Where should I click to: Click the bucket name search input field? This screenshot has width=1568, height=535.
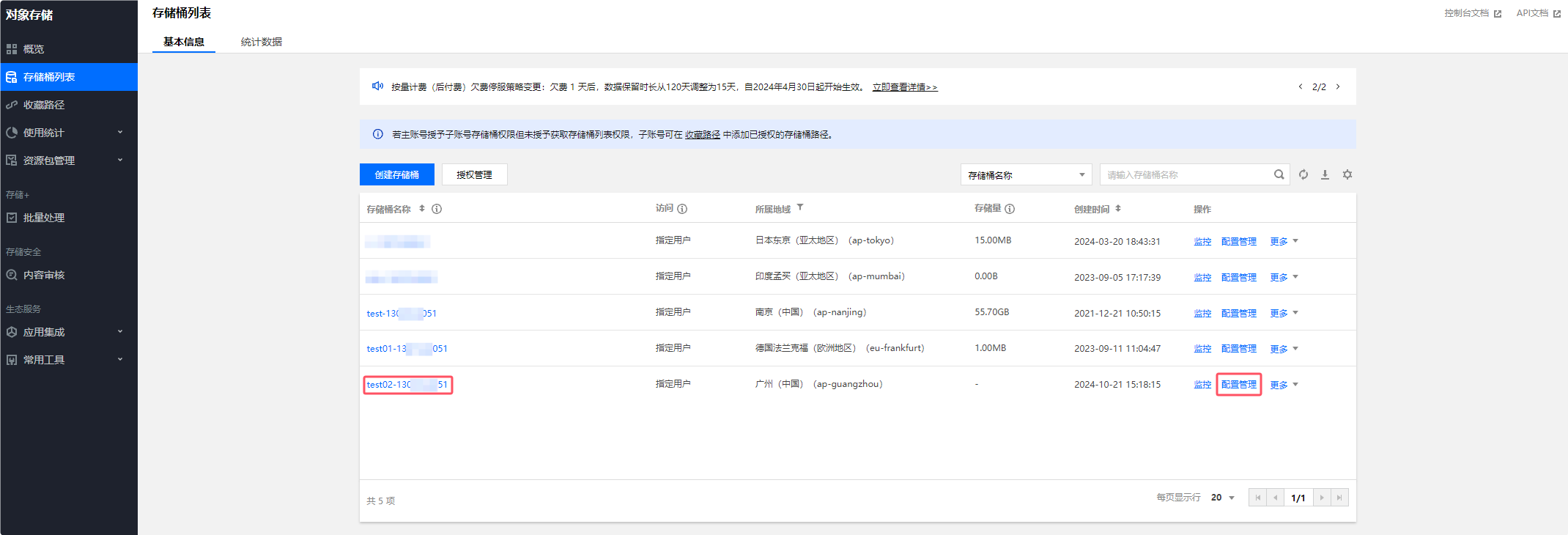(x=1186, y=175)
